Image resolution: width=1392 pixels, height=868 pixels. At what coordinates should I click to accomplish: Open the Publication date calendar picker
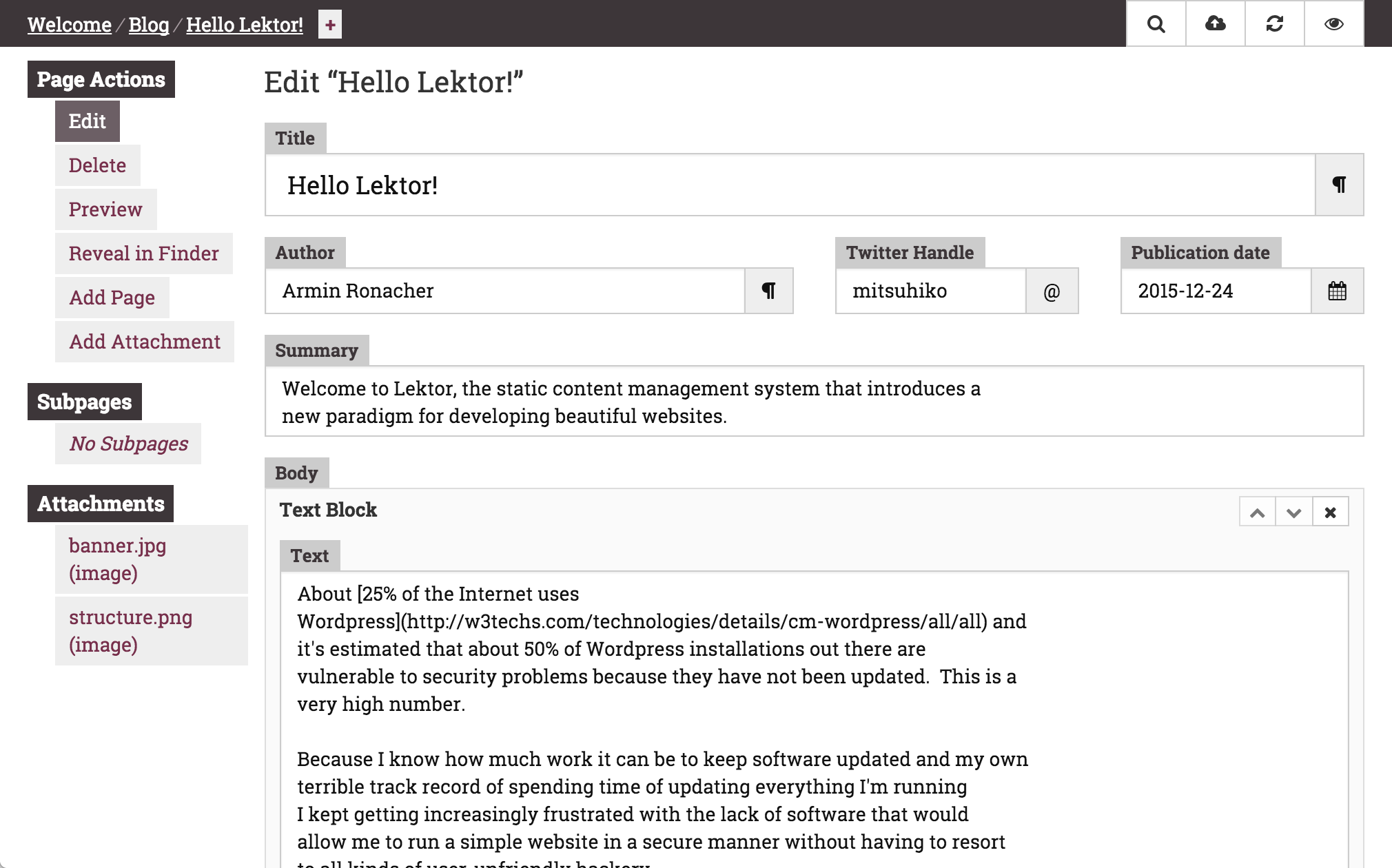1338,291
